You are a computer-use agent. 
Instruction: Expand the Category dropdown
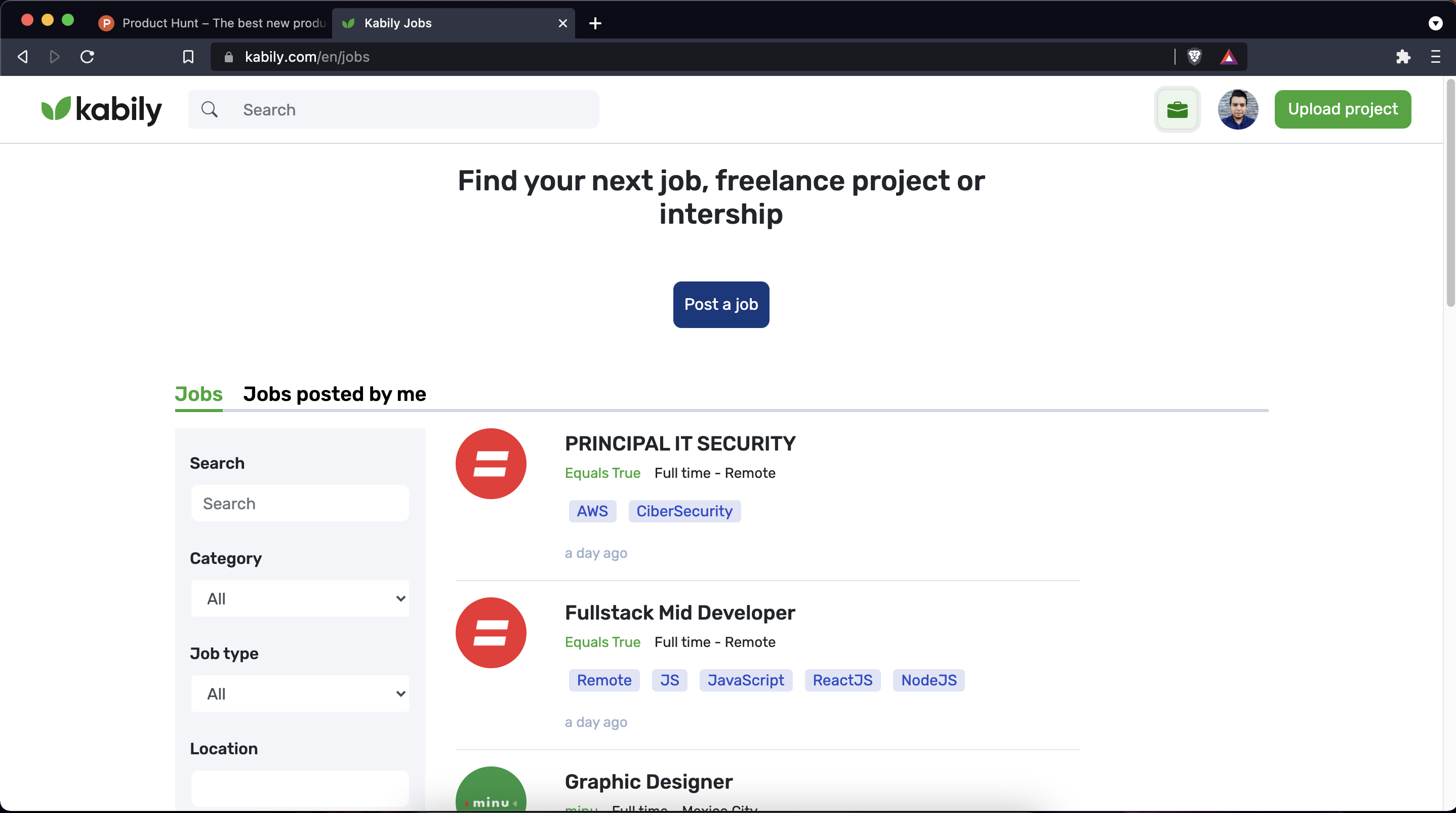[300, 598]
